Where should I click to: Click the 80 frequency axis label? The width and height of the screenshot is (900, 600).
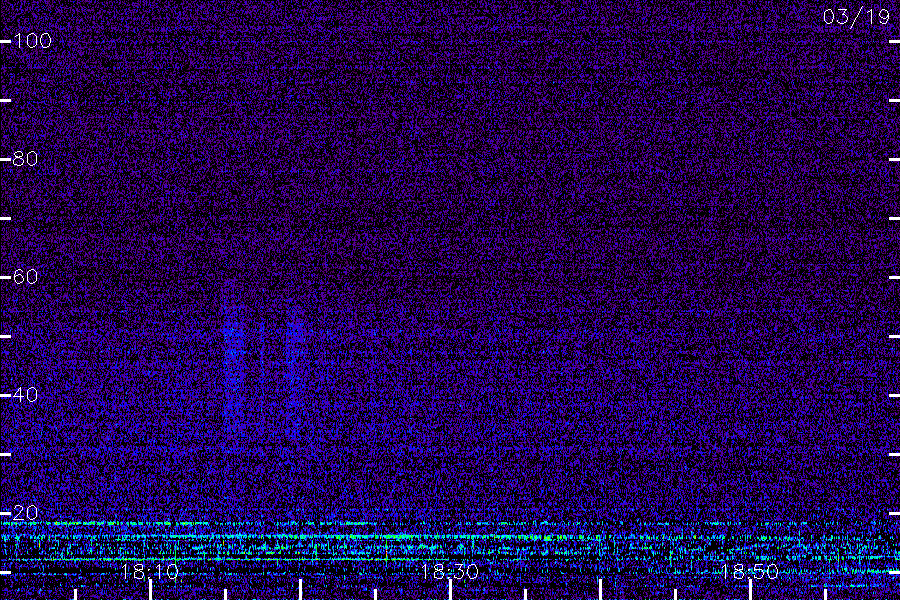click(25, 158)
